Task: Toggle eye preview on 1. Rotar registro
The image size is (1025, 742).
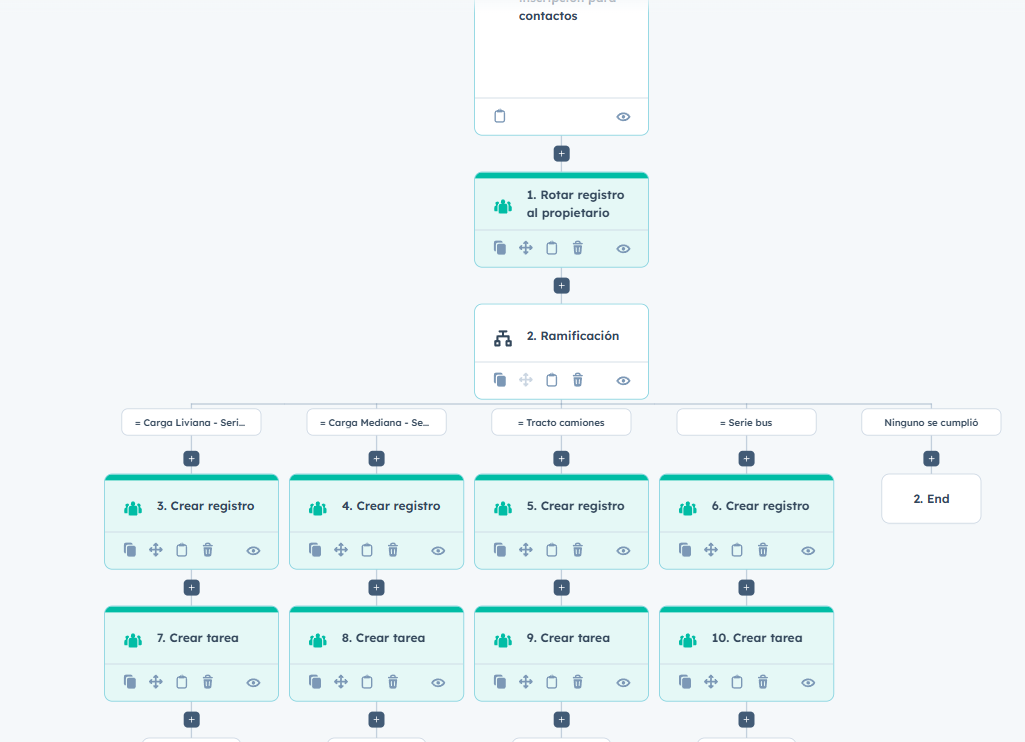Action: coord(623,248)
